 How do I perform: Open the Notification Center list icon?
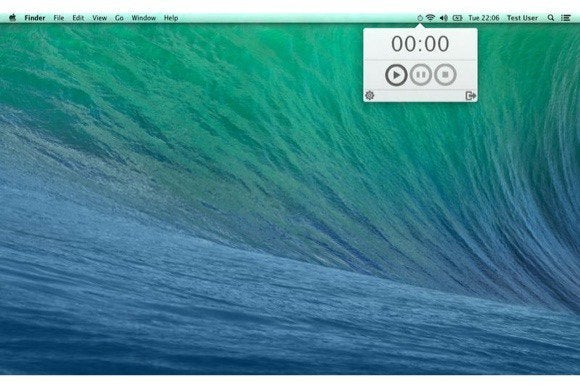coord(566,18)
